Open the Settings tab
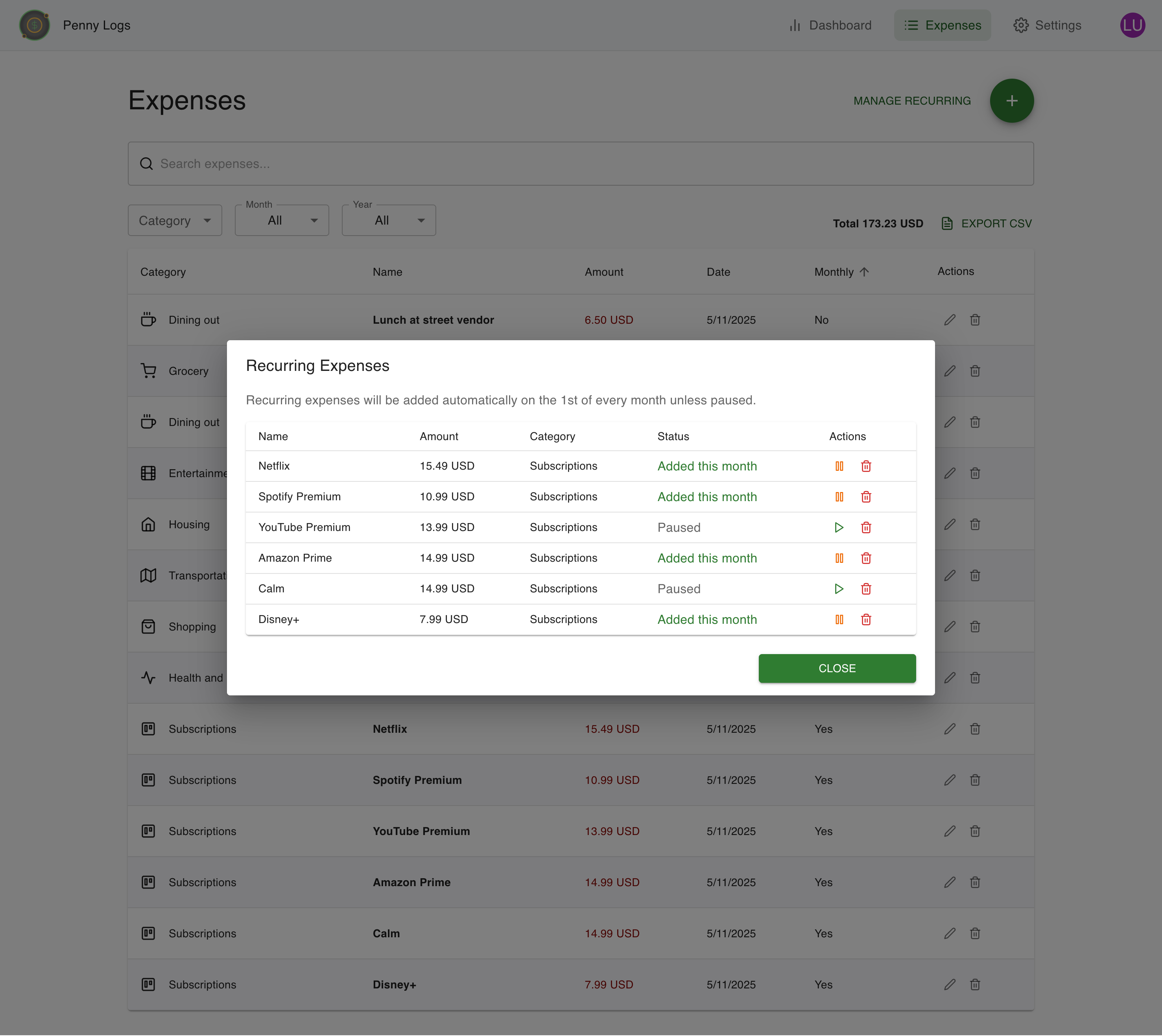The image size is (1162, 1036). pos(1047,25)
